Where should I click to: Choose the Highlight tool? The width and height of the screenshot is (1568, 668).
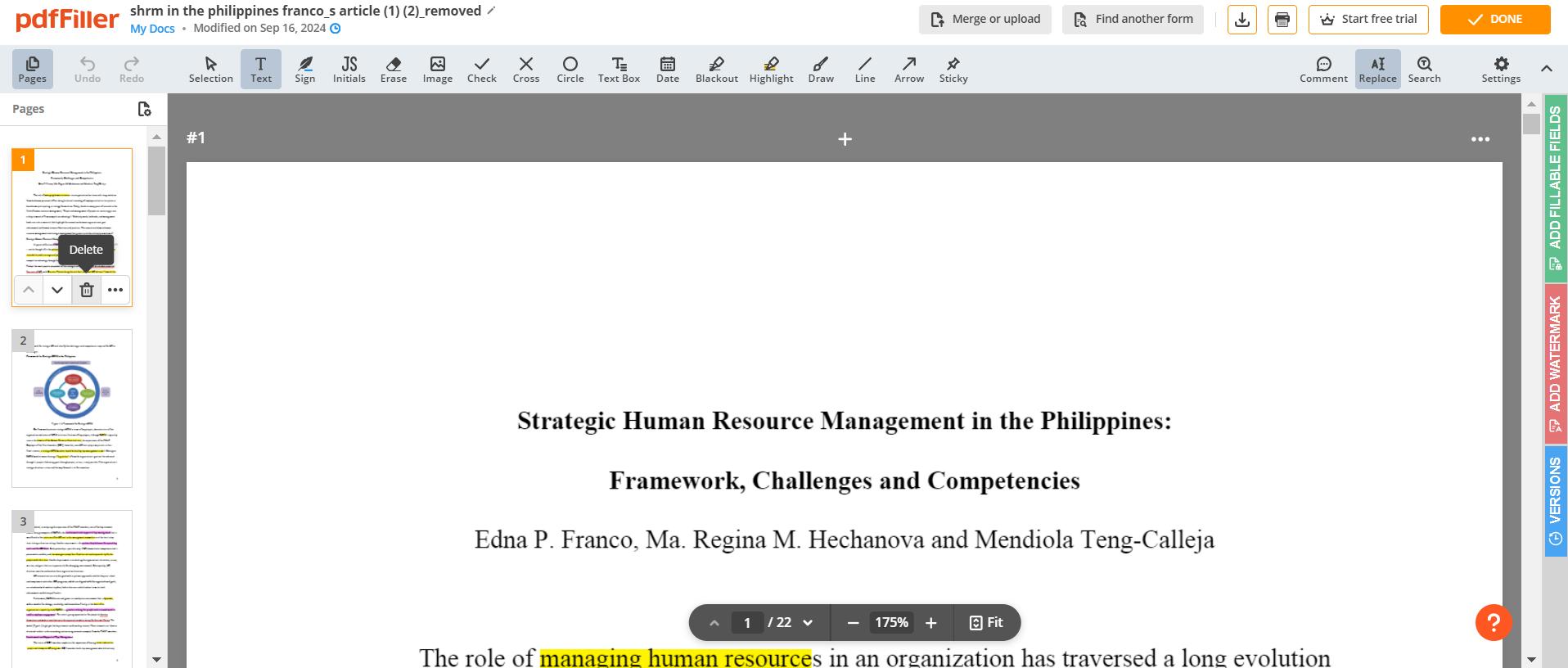tap(772, 69)
